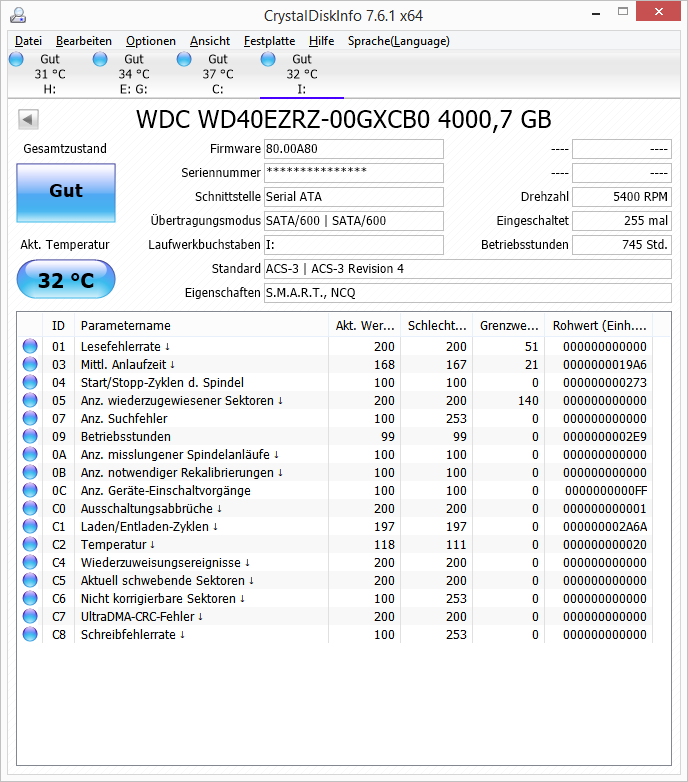Click the Betriebsstunden value 745 Std.
The image size is (688, 782).
tap(622, 244)
